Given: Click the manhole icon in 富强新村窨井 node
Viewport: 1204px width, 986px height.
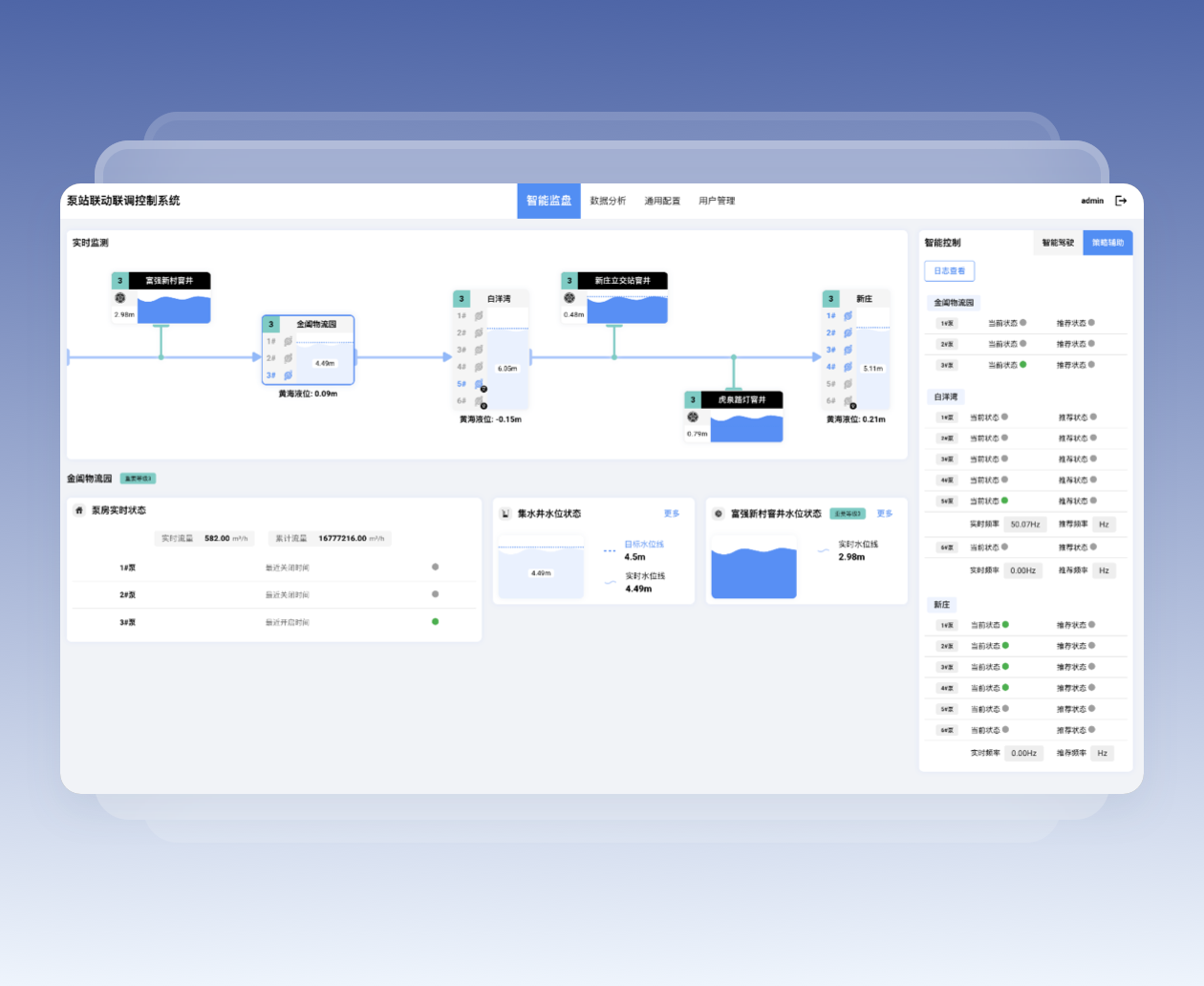Looking at the screenshot, I should pyautogui.click(x=120, y=298).
